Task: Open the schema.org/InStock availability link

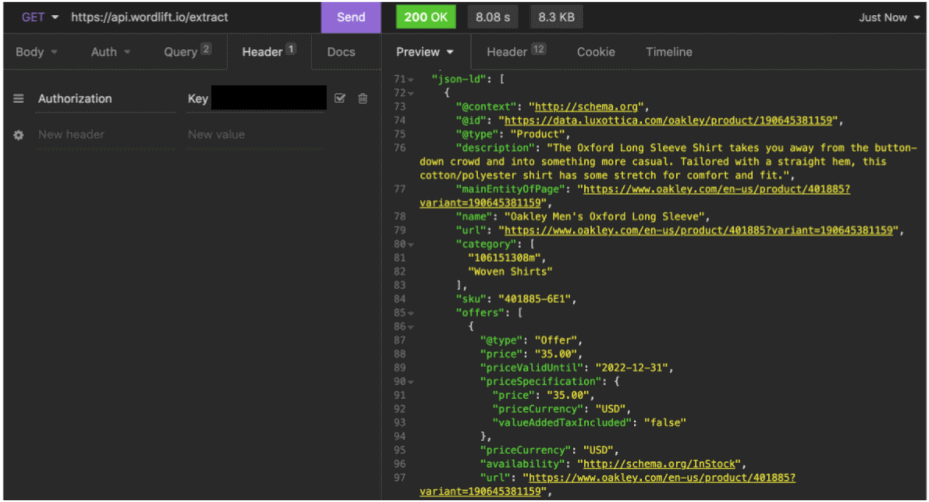Action: point(659,463)
